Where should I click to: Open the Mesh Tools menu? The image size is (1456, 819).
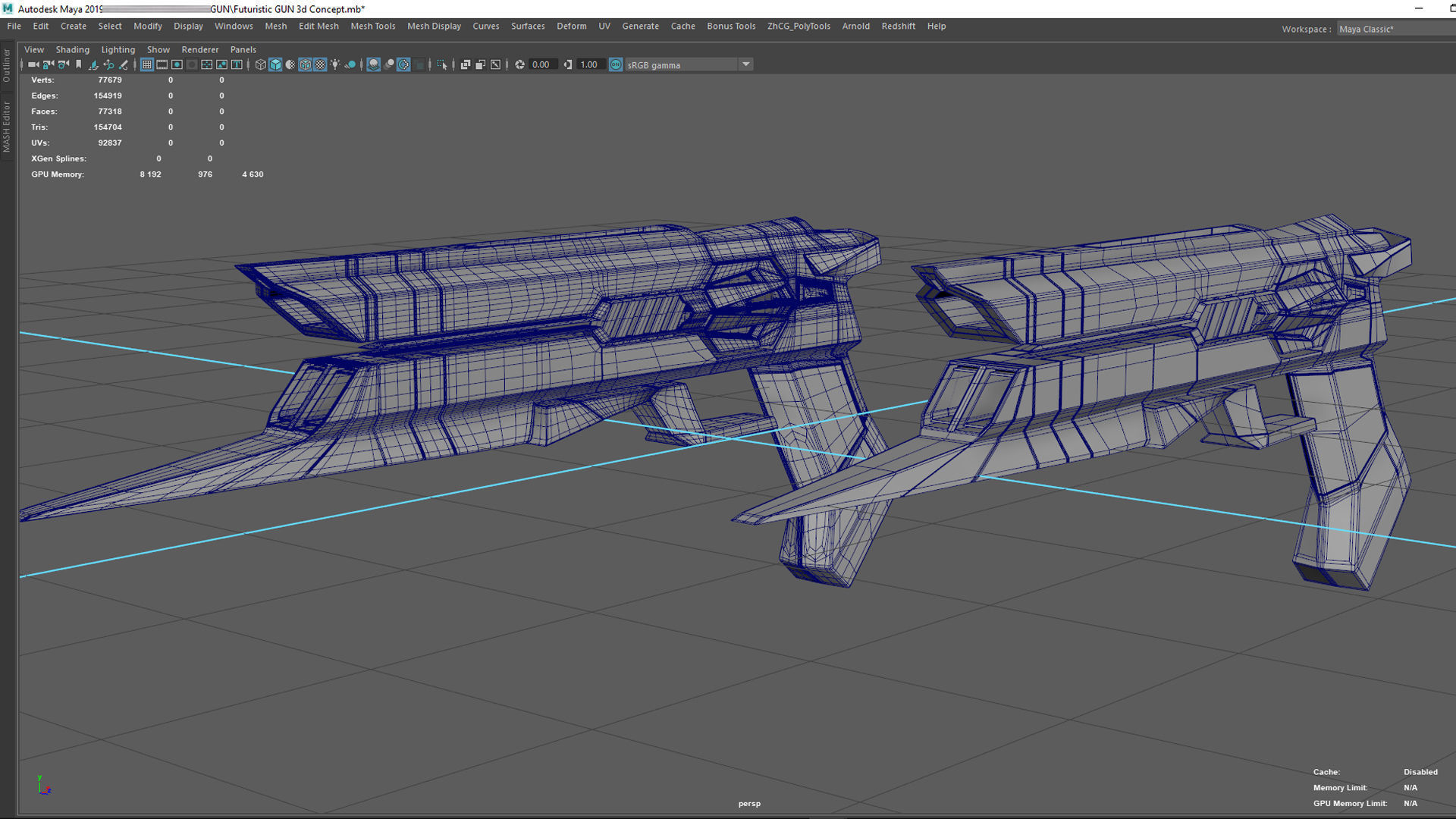coord(373,26)
